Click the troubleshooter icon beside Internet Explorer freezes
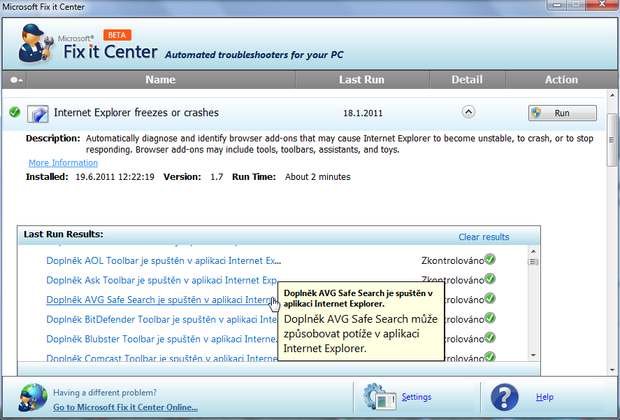 [x=38, y=114]
